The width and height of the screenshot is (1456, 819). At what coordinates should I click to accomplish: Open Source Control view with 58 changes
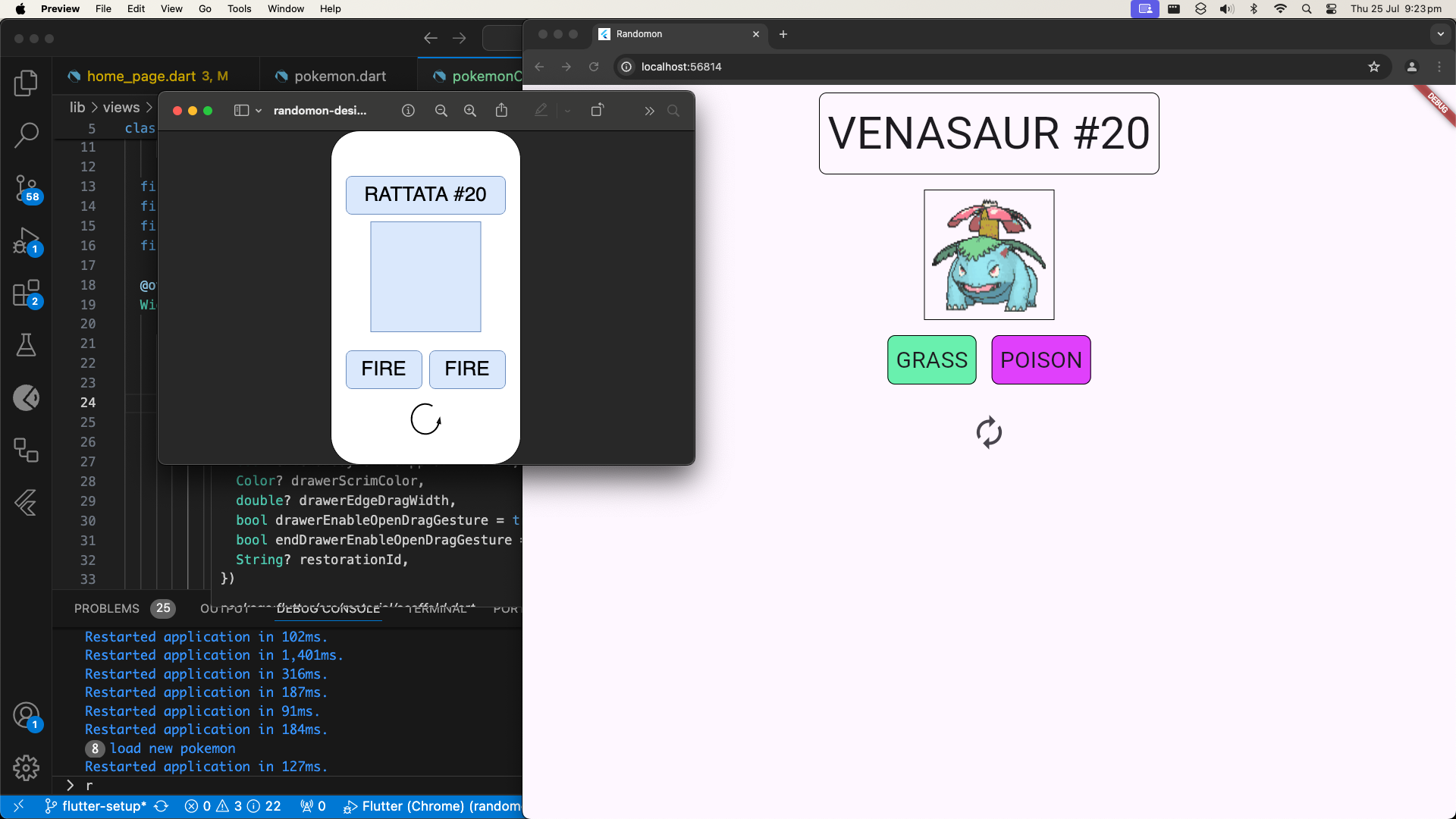(27, 189)
